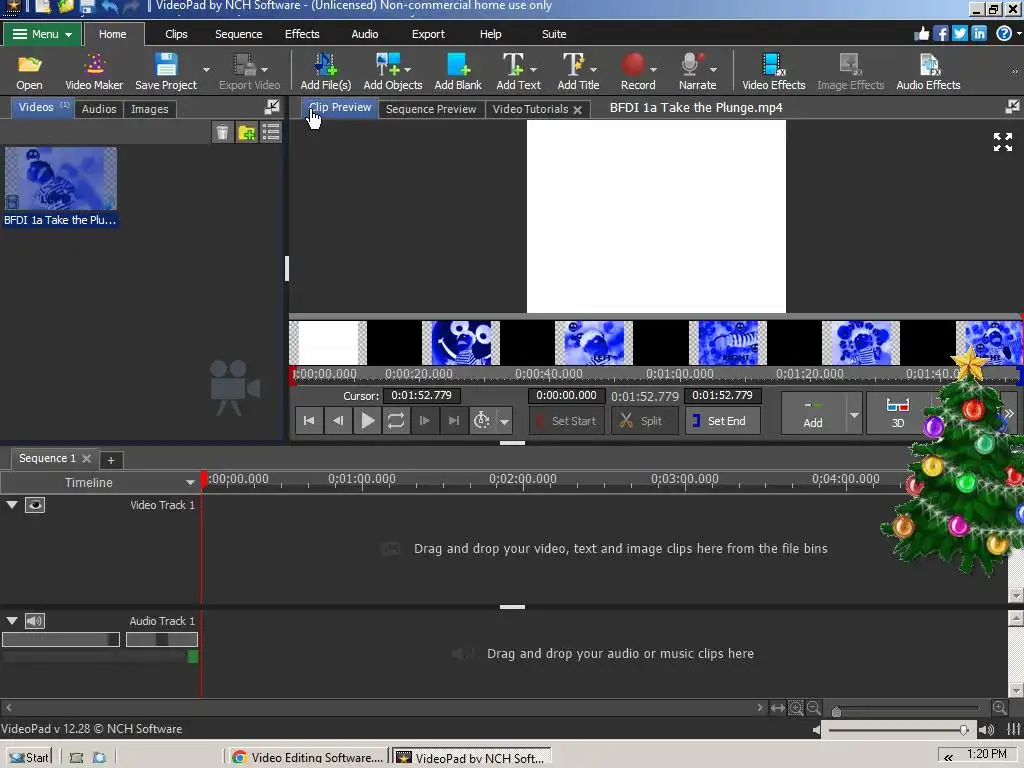Toggle Video Track 1 visibility eye
1024x768 pixels.
(x=35, y=505)
